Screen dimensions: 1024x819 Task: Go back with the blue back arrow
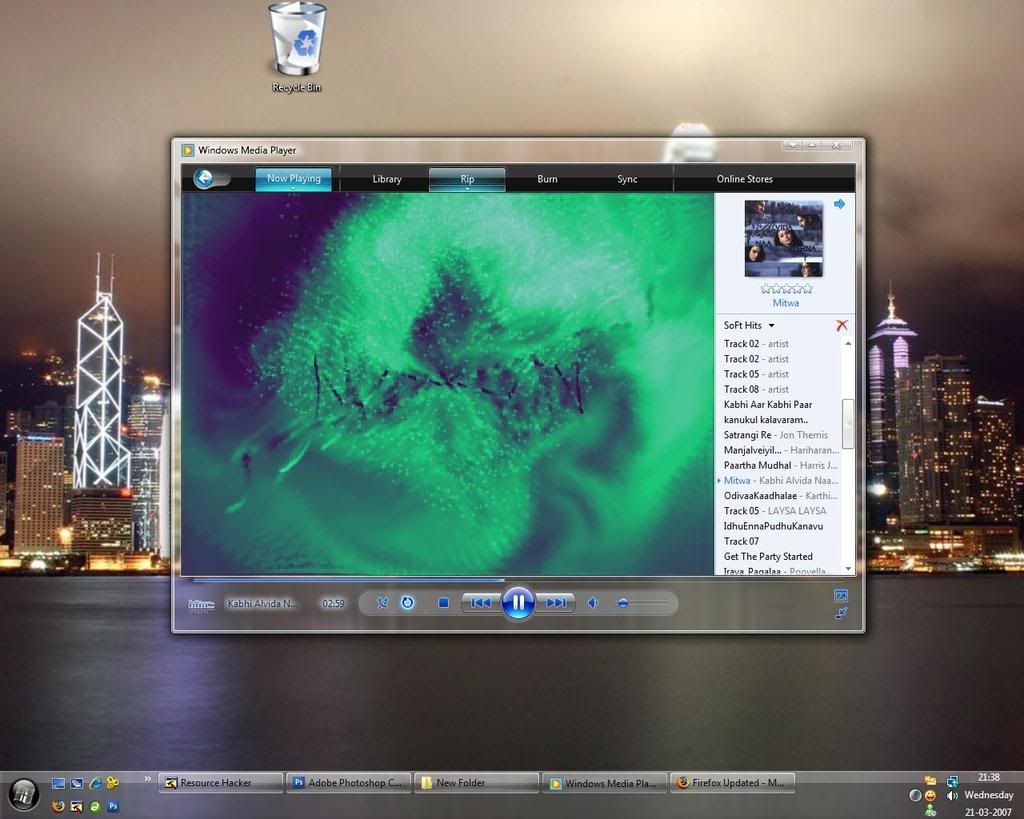pos(204,178)
